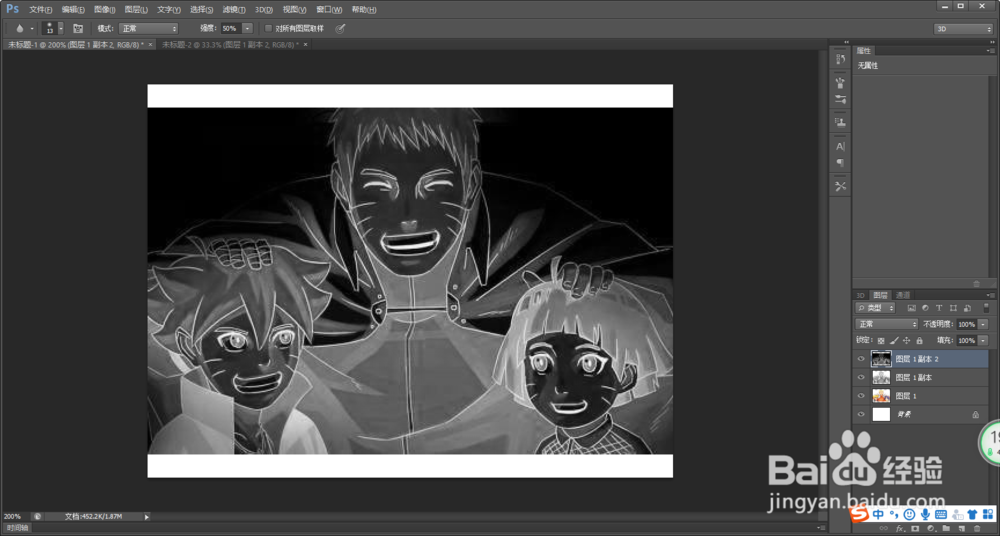Screen dimensions: 1000x536
Task: Select thumbnail of 图层 1 副本
Action: click(881, 378)
